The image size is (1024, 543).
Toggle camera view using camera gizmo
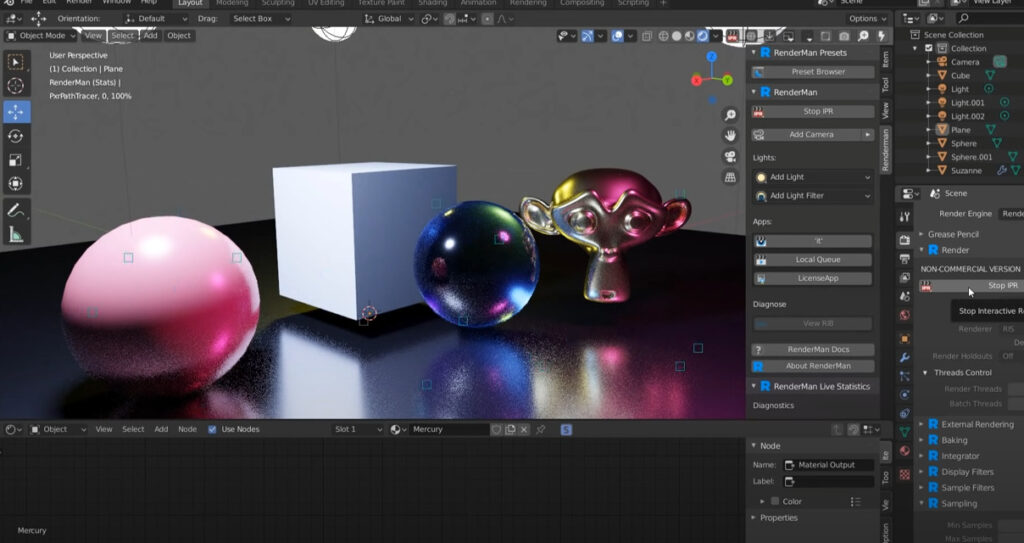coord(730,156)
